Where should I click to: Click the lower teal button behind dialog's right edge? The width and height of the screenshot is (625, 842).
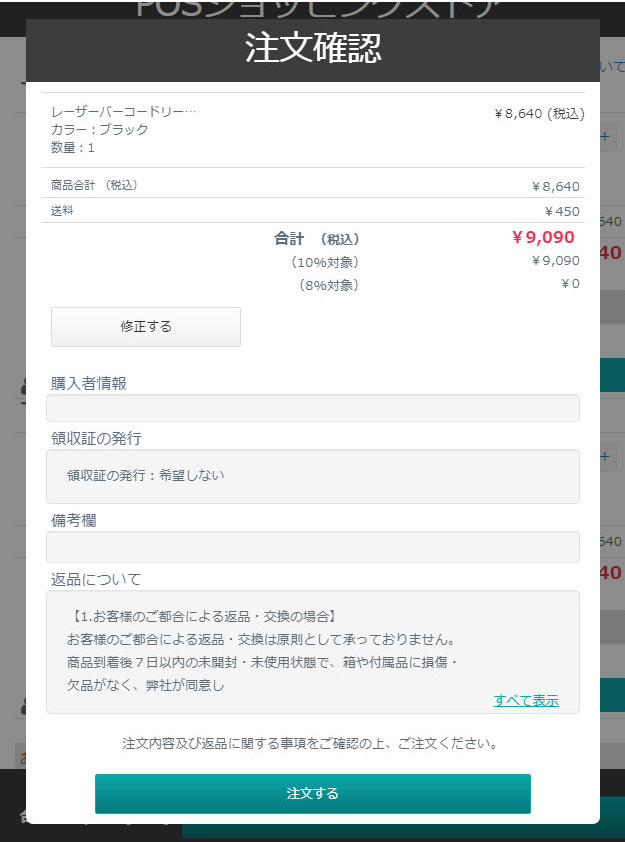(x=612, y=695)
